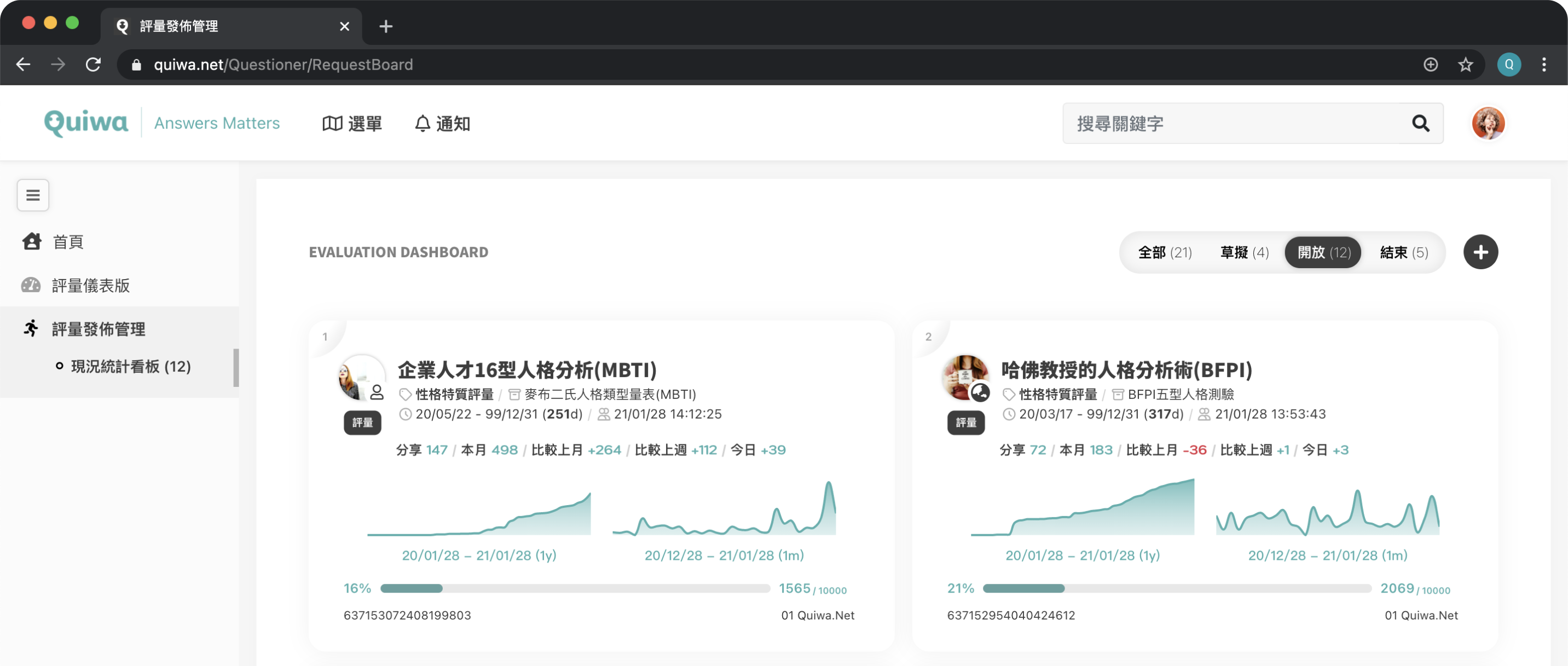Open the 選單 menu

click(x=352, y=124)
